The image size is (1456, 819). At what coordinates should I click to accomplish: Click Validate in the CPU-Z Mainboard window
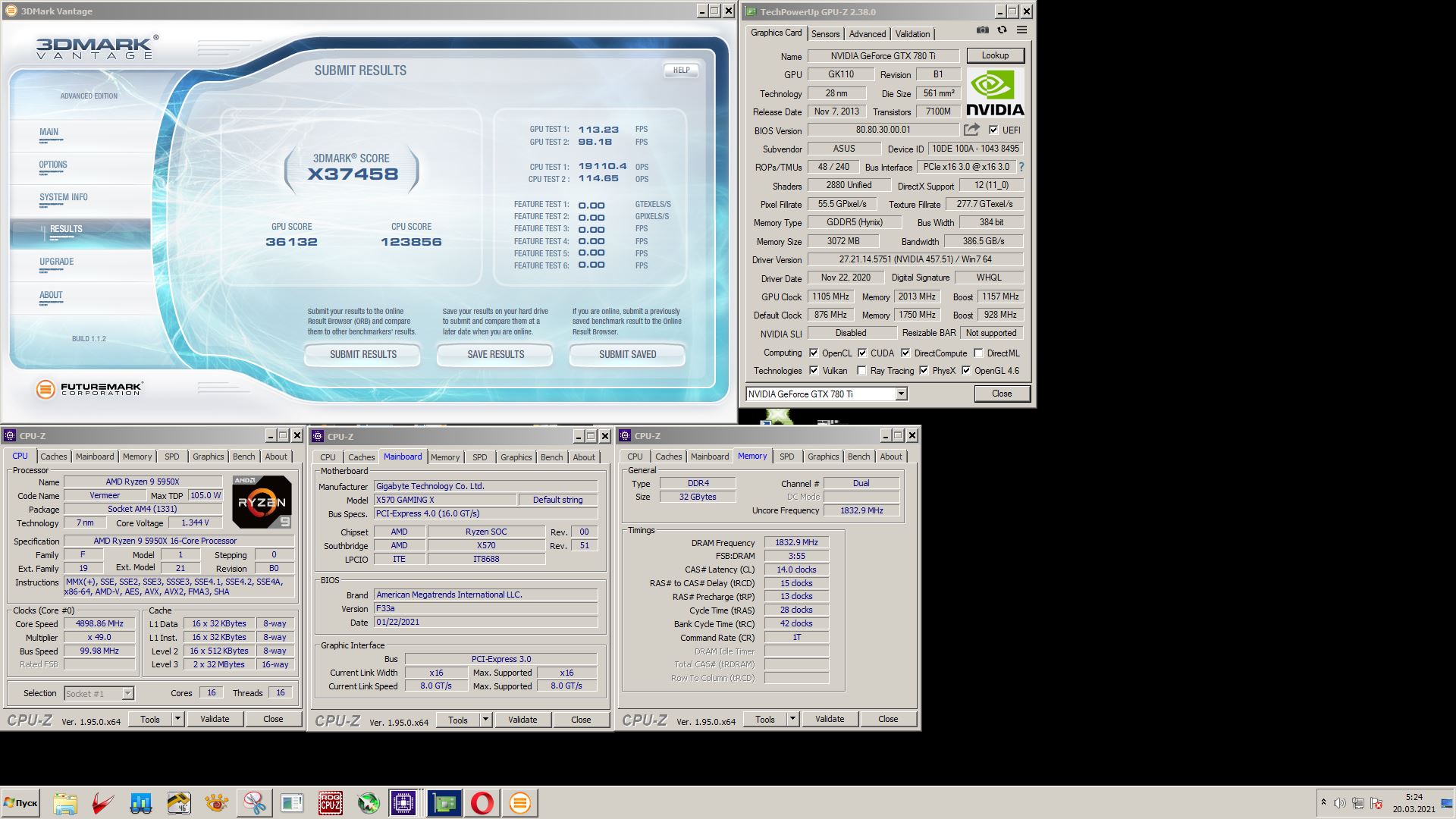(522, 719)
